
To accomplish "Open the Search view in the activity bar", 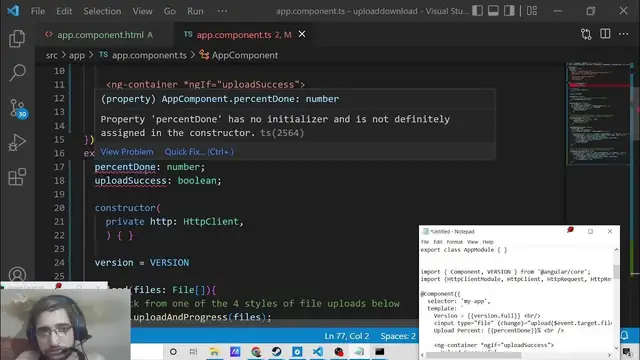I will tap(17, 73).
